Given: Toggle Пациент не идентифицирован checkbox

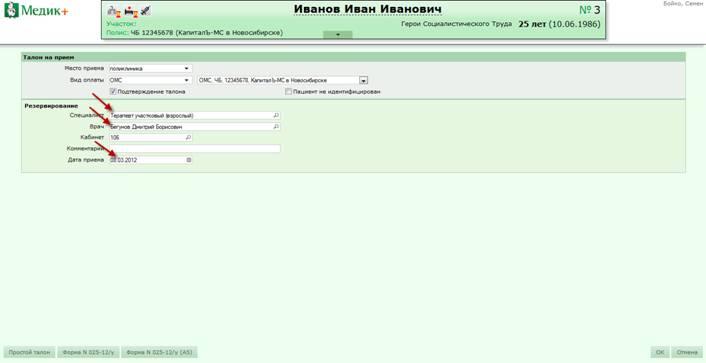Looking at the screenshot, I should [x=288, y=91].
